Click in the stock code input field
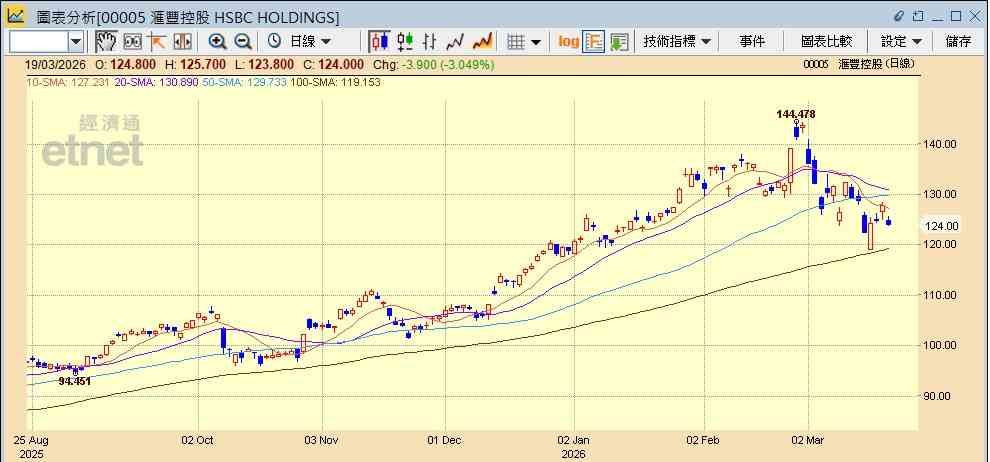This screenshot has width=990, height=462. [x=38, y=42]
